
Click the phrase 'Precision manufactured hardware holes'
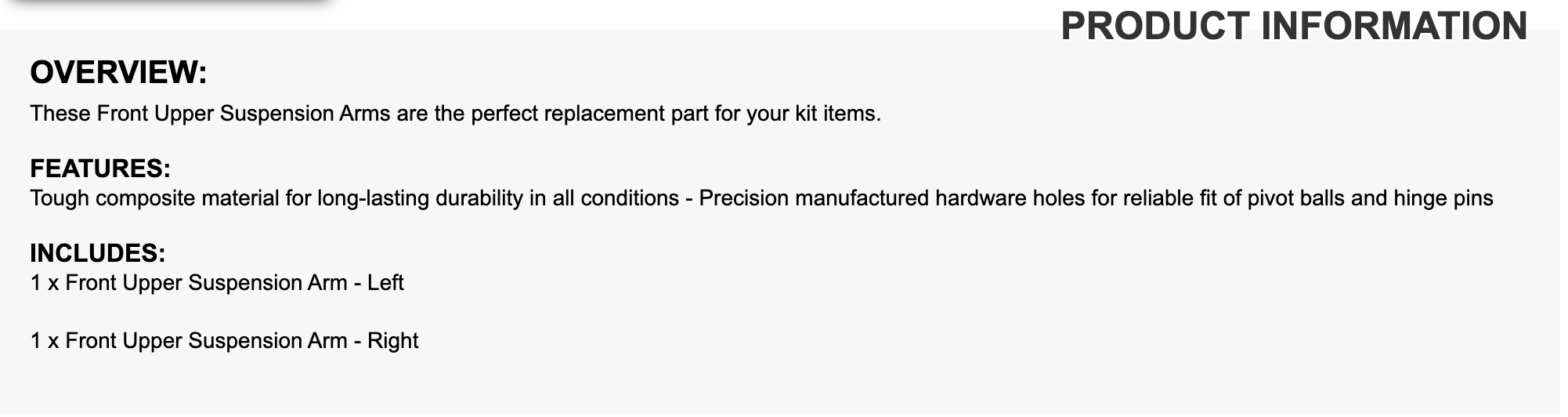tap(861, 198)
